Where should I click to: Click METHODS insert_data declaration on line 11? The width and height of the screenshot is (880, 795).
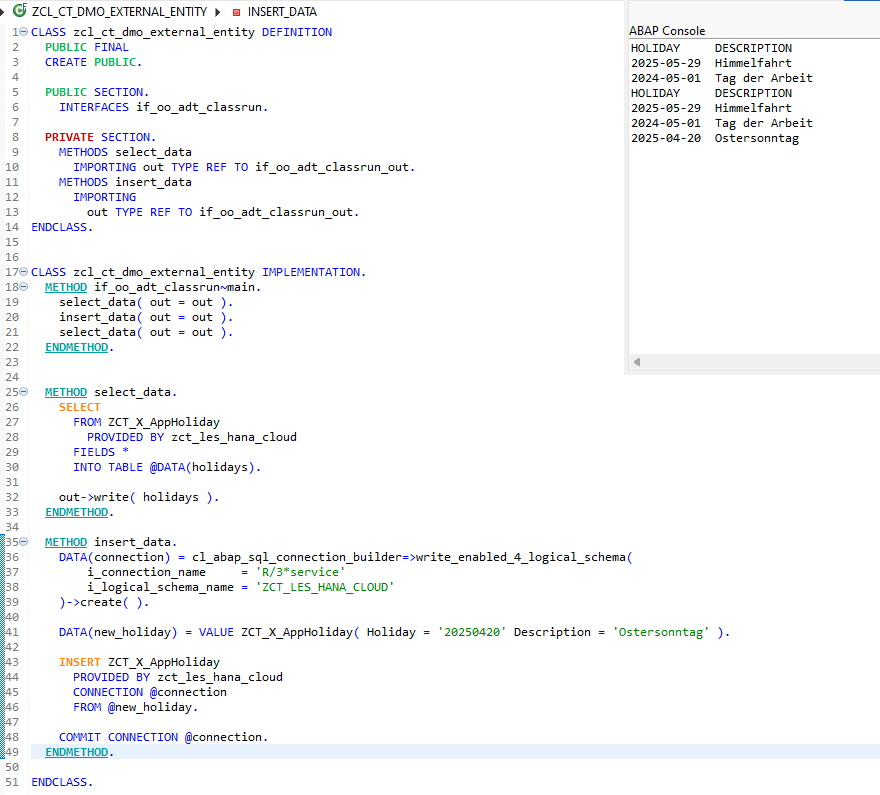pyautogui.click(x=125, y=182)
